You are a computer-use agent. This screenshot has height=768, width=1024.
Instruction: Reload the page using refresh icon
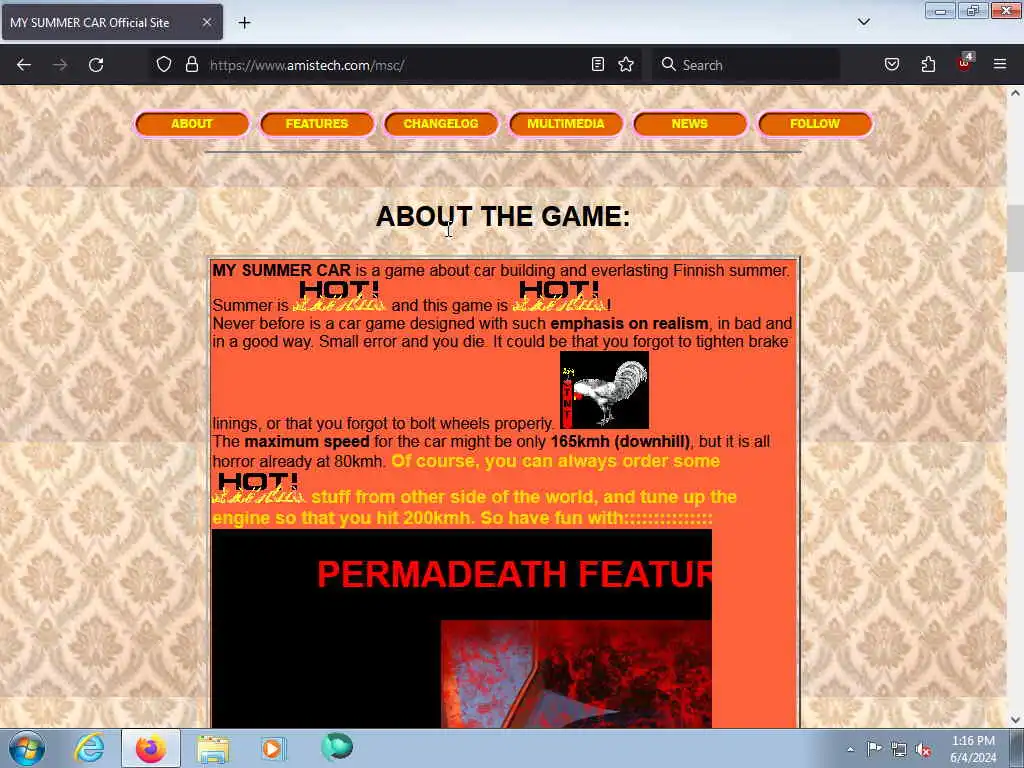click(x=96, y=65)
